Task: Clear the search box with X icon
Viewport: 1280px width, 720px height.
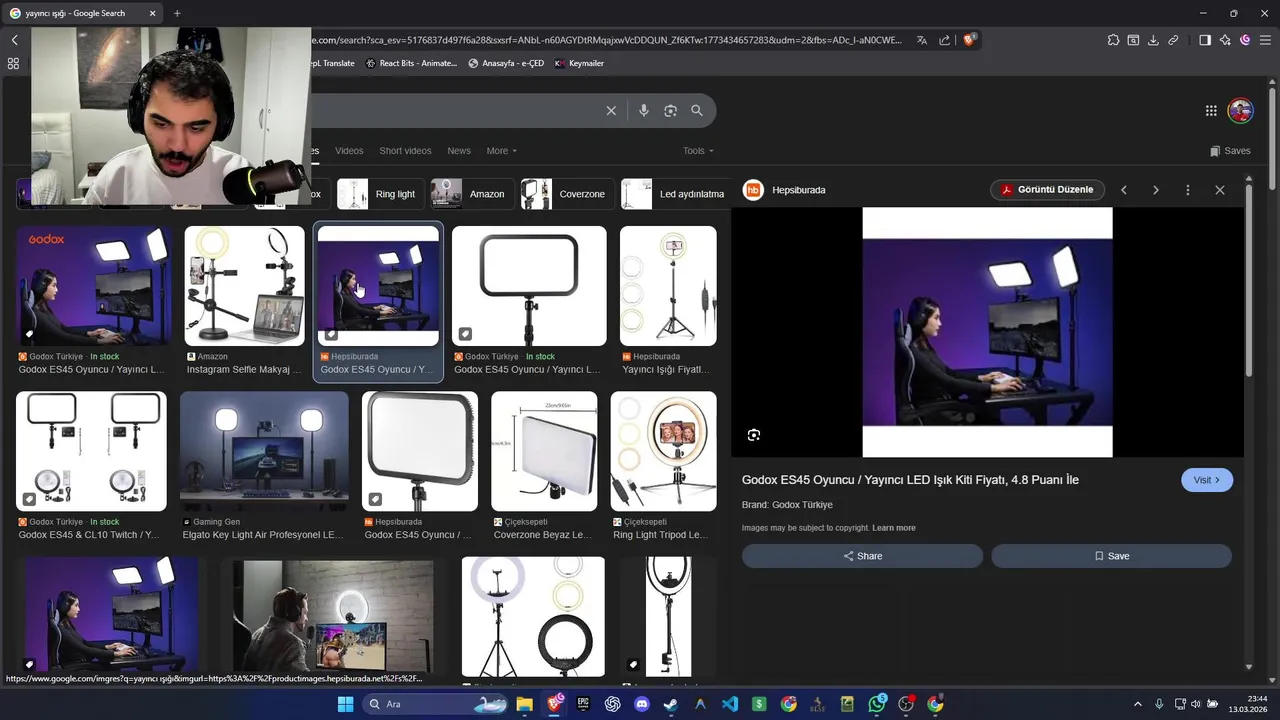Action: tap(611, 111)
